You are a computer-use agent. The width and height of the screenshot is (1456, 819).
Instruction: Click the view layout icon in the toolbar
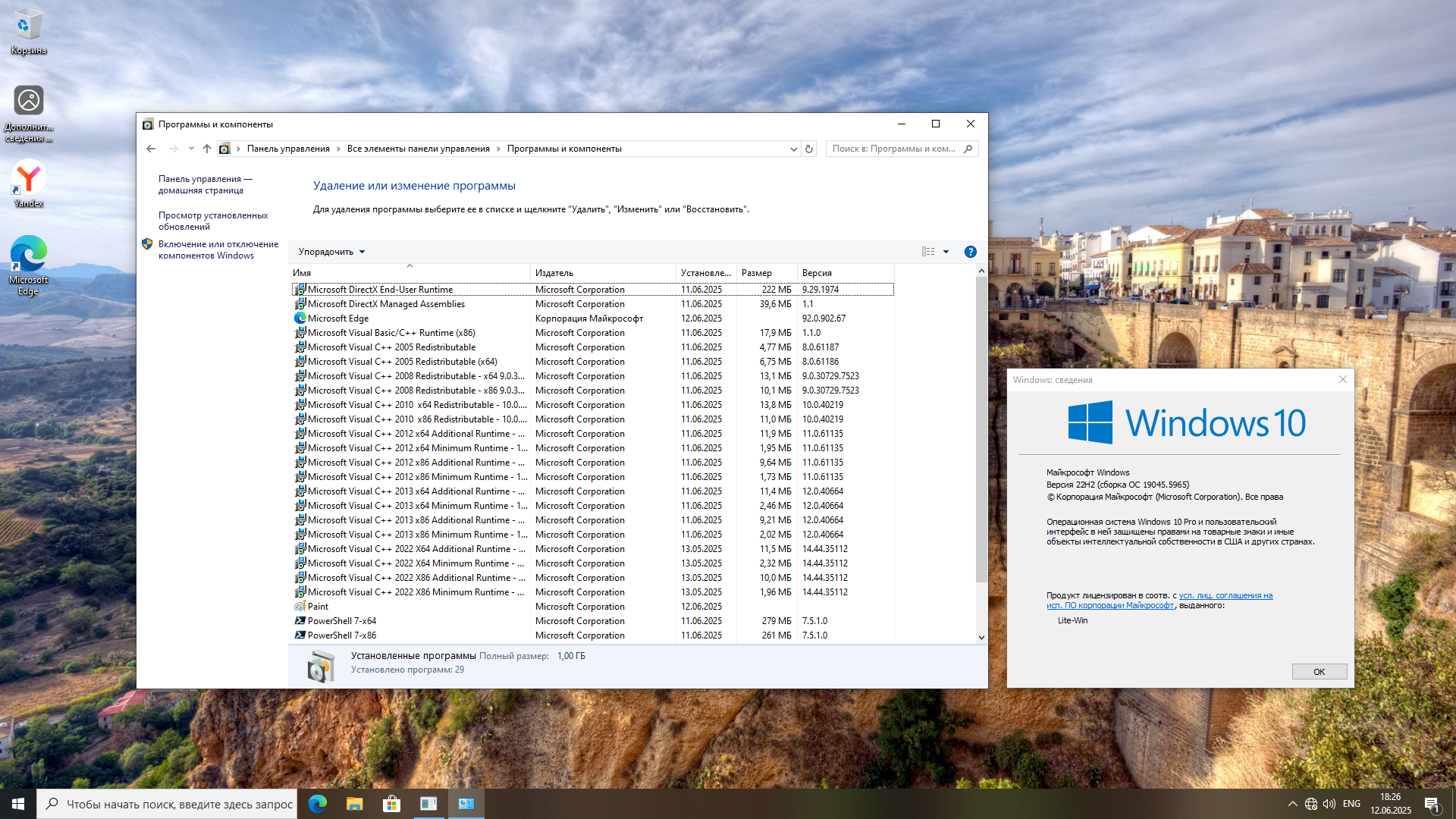[x=927, y=252]
